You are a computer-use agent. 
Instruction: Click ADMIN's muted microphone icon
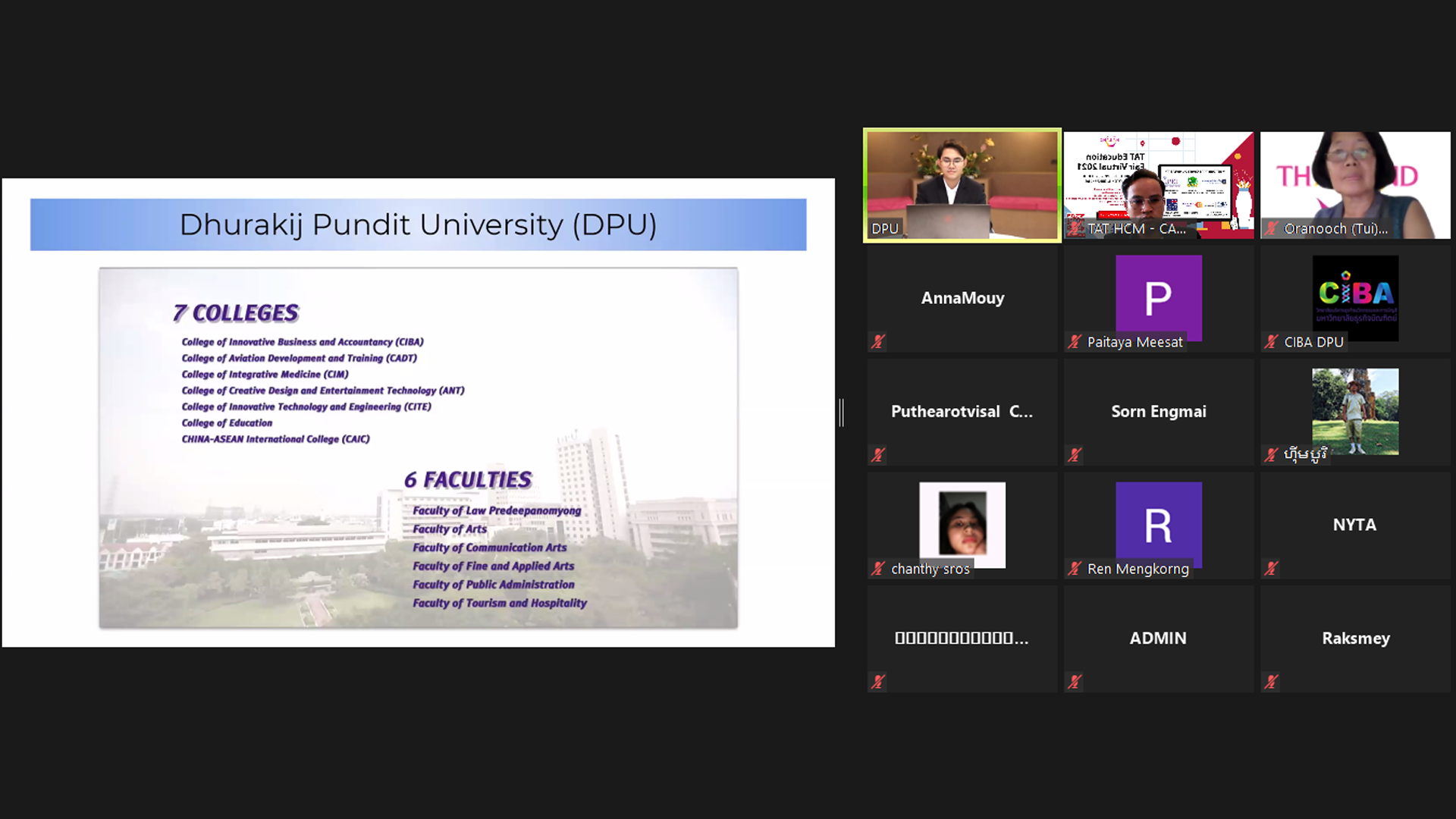(1075, 682)
